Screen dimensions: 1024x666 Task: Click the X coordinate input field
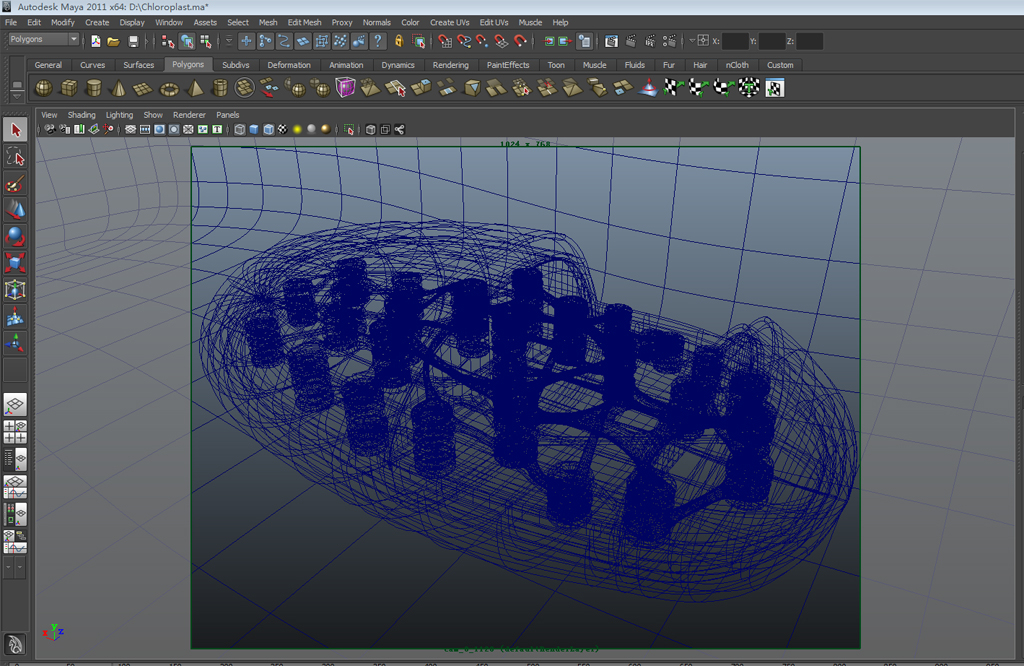(x=736, y=41)
